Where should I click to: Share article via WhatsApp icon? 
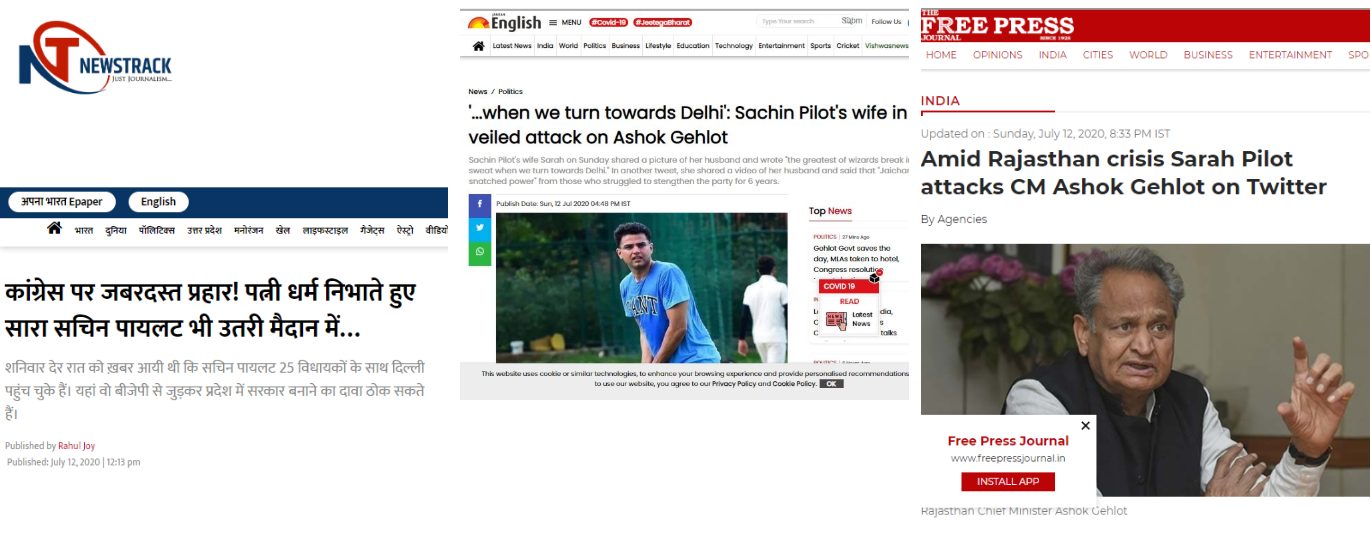click(480, 253)
